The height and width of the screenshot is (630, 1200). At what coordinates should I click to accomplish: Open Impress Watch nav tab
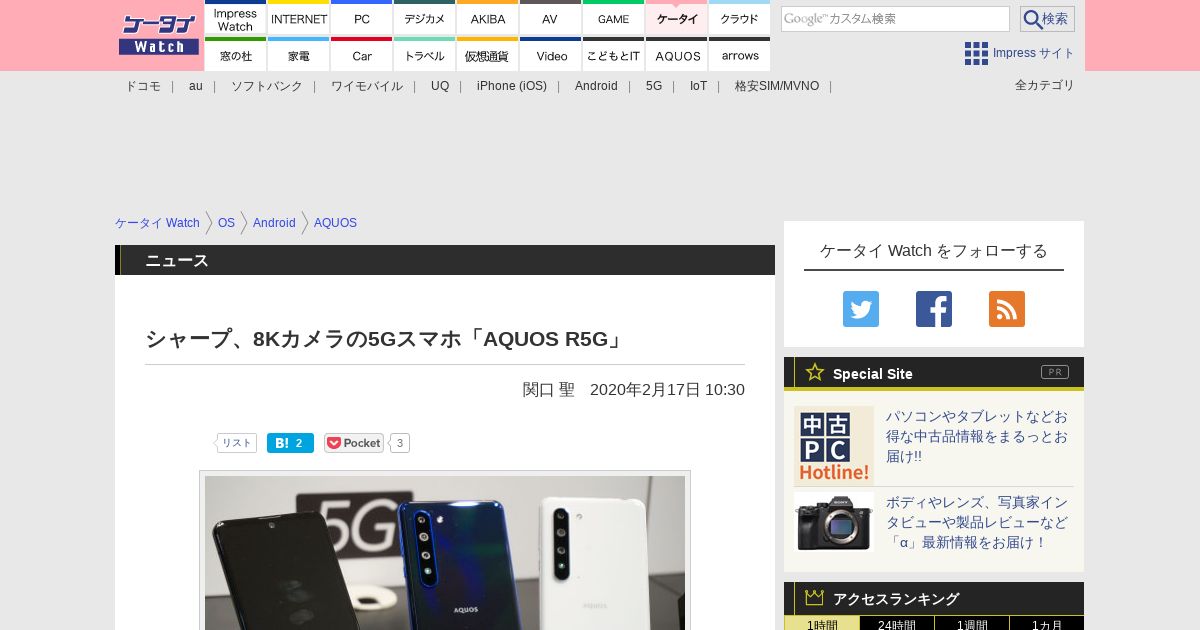tap(235, 18)
